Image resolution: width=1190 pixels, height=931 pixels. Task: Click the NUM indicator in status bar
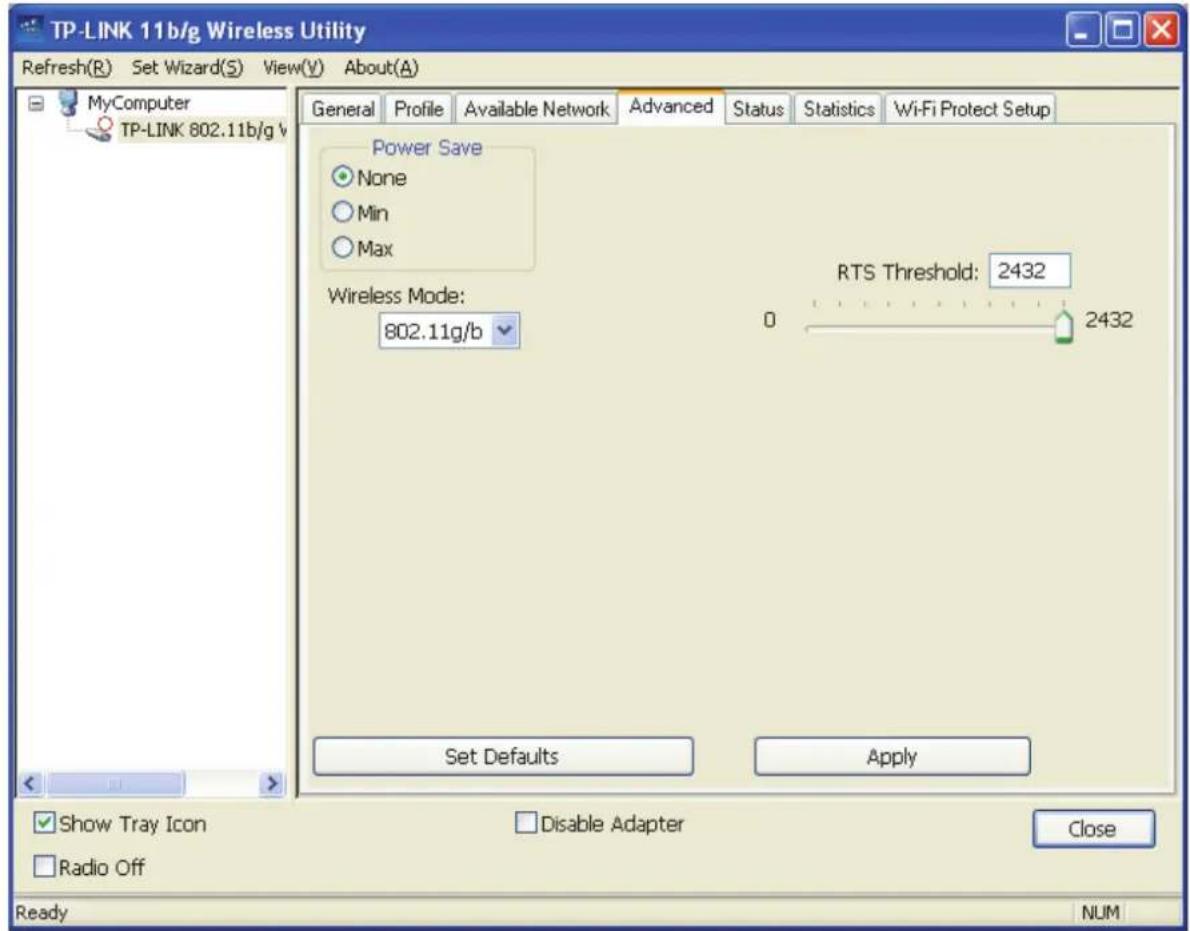tap(1100, 913)
